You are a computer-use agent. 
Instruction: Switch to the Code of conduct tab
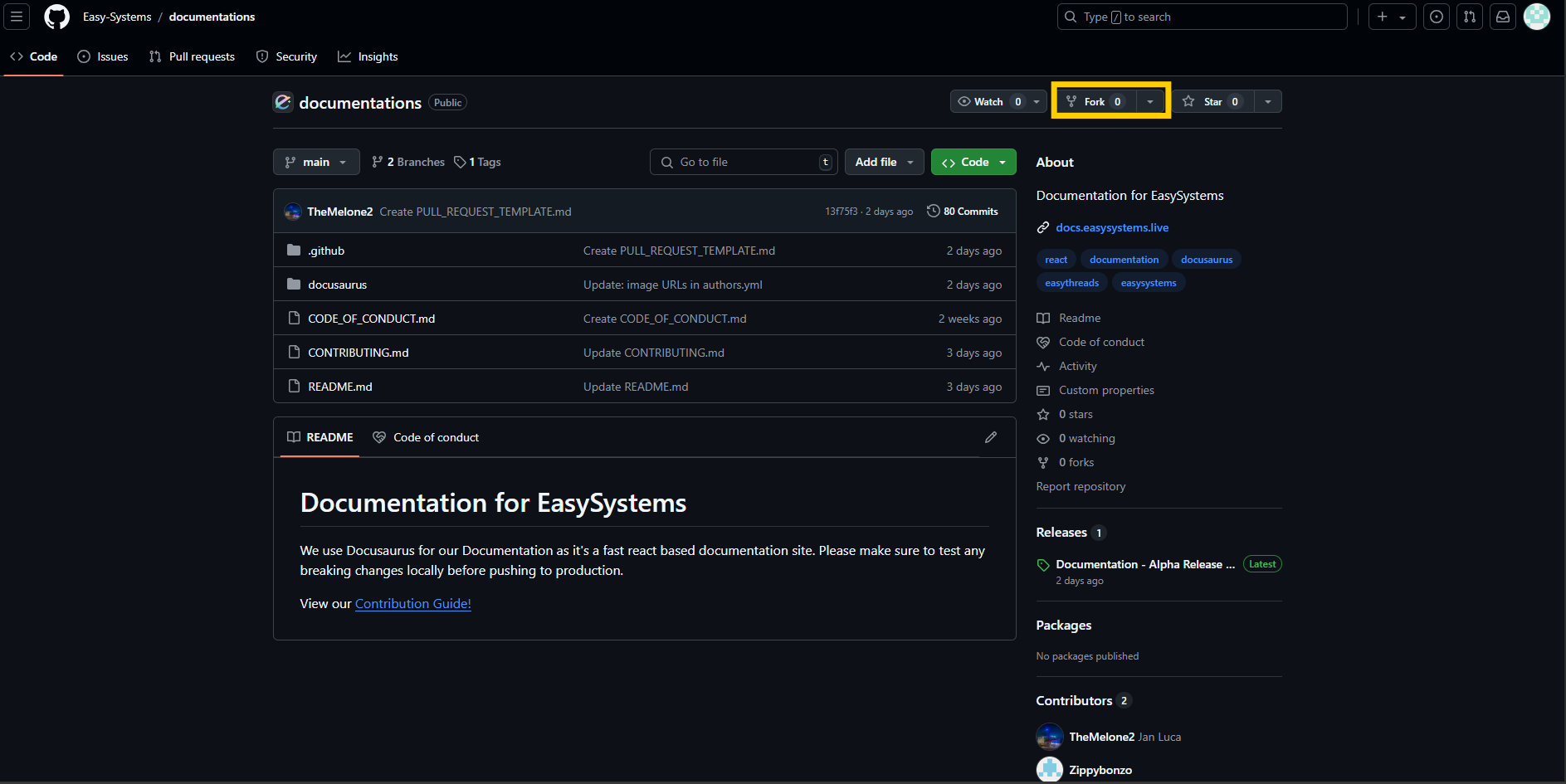click(426, 437)
